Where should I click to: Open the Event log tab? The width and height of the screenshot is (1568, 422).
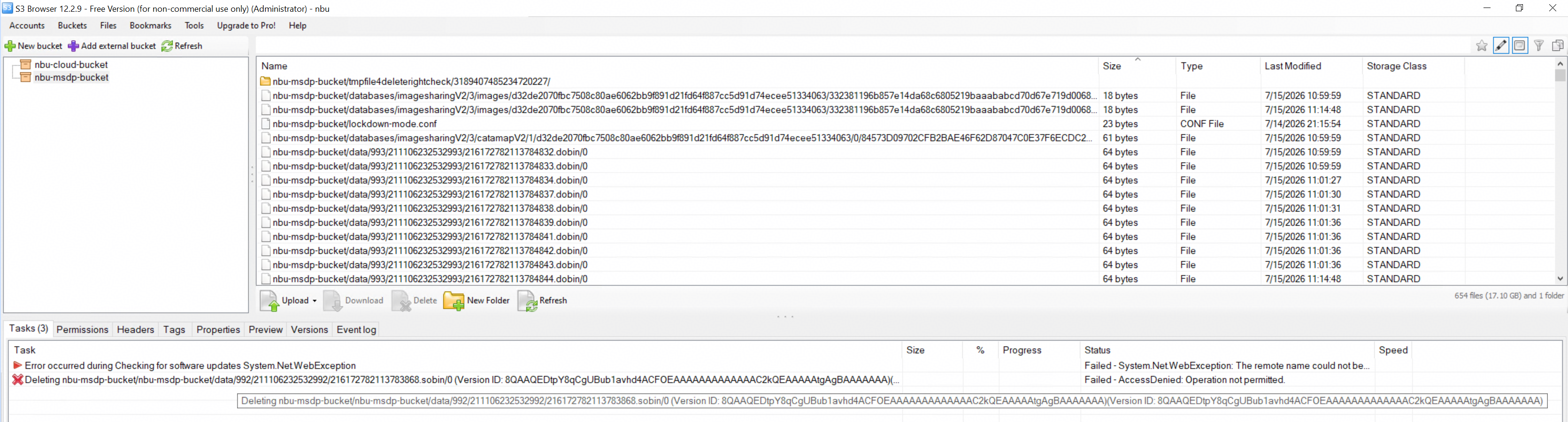(x=356, y=329)
